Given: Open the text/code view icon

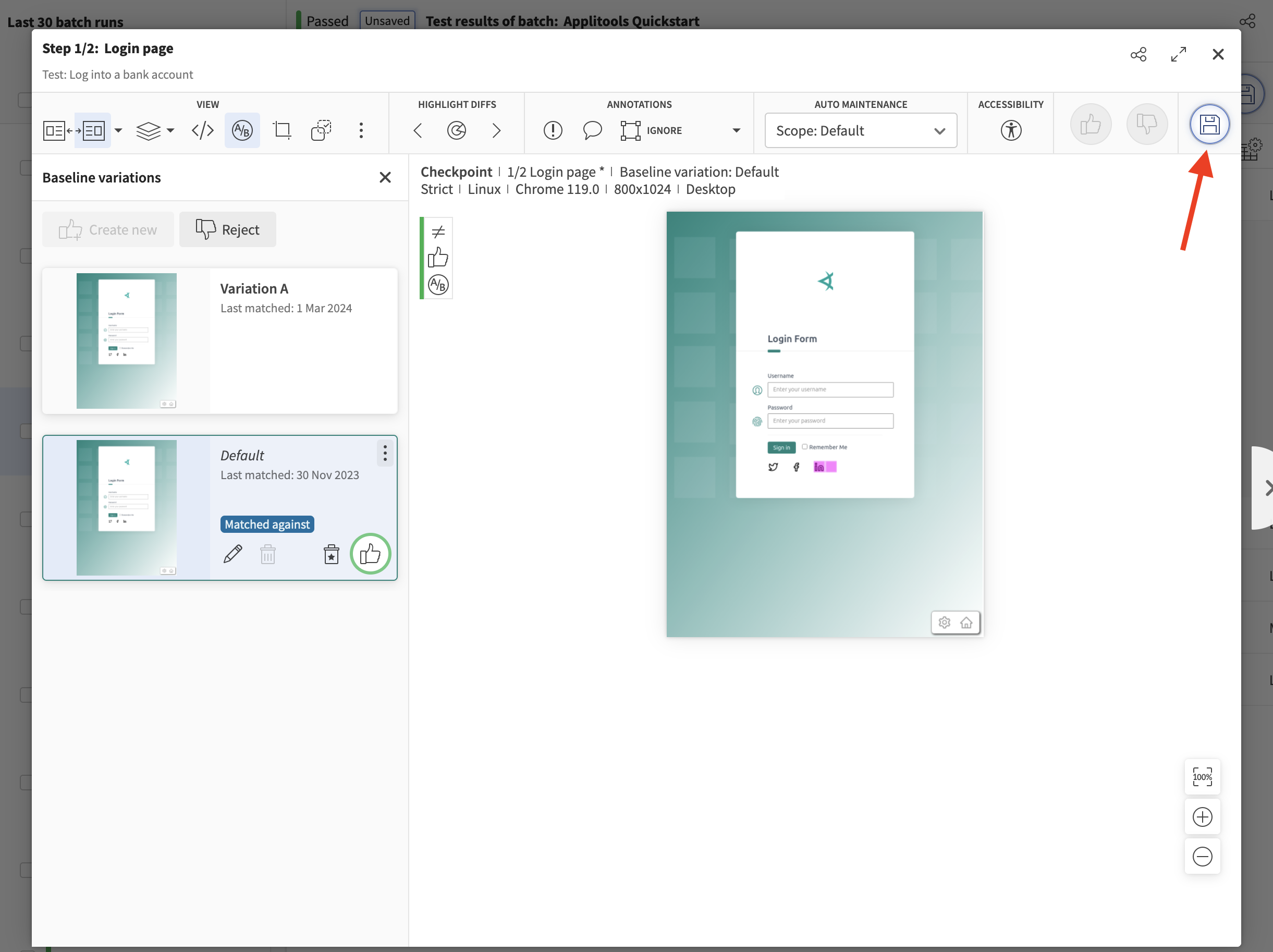Looking at the screenshot, I should click(x=203, y=131).
